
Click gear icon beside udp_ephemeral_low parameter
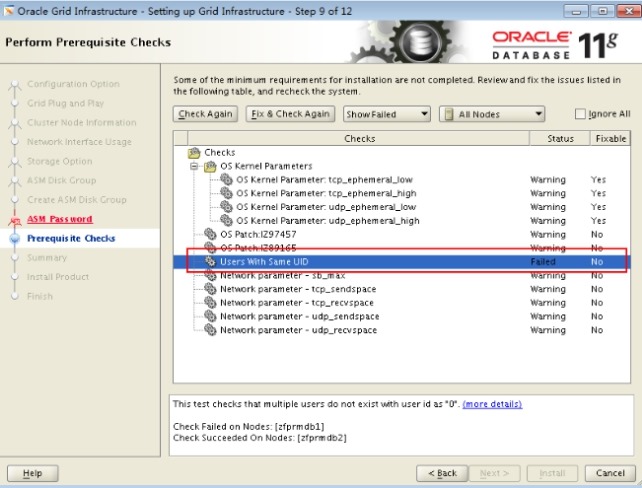(226, 207)
